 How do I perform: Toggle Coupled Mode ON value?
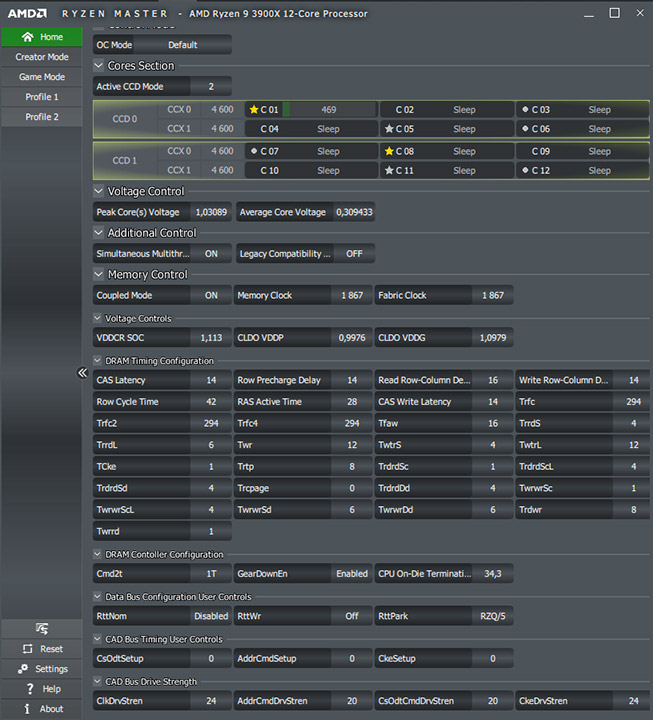tap(211, 295)
